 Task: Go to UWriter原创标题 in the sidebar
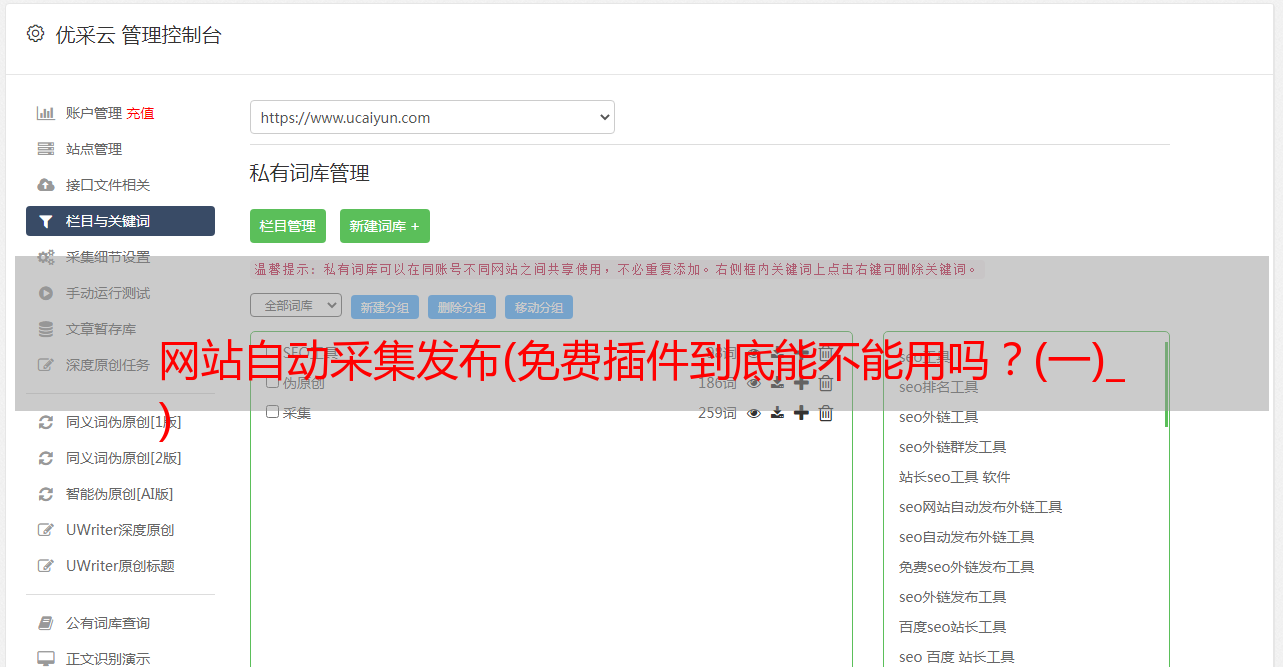click(x=120, y=566)
